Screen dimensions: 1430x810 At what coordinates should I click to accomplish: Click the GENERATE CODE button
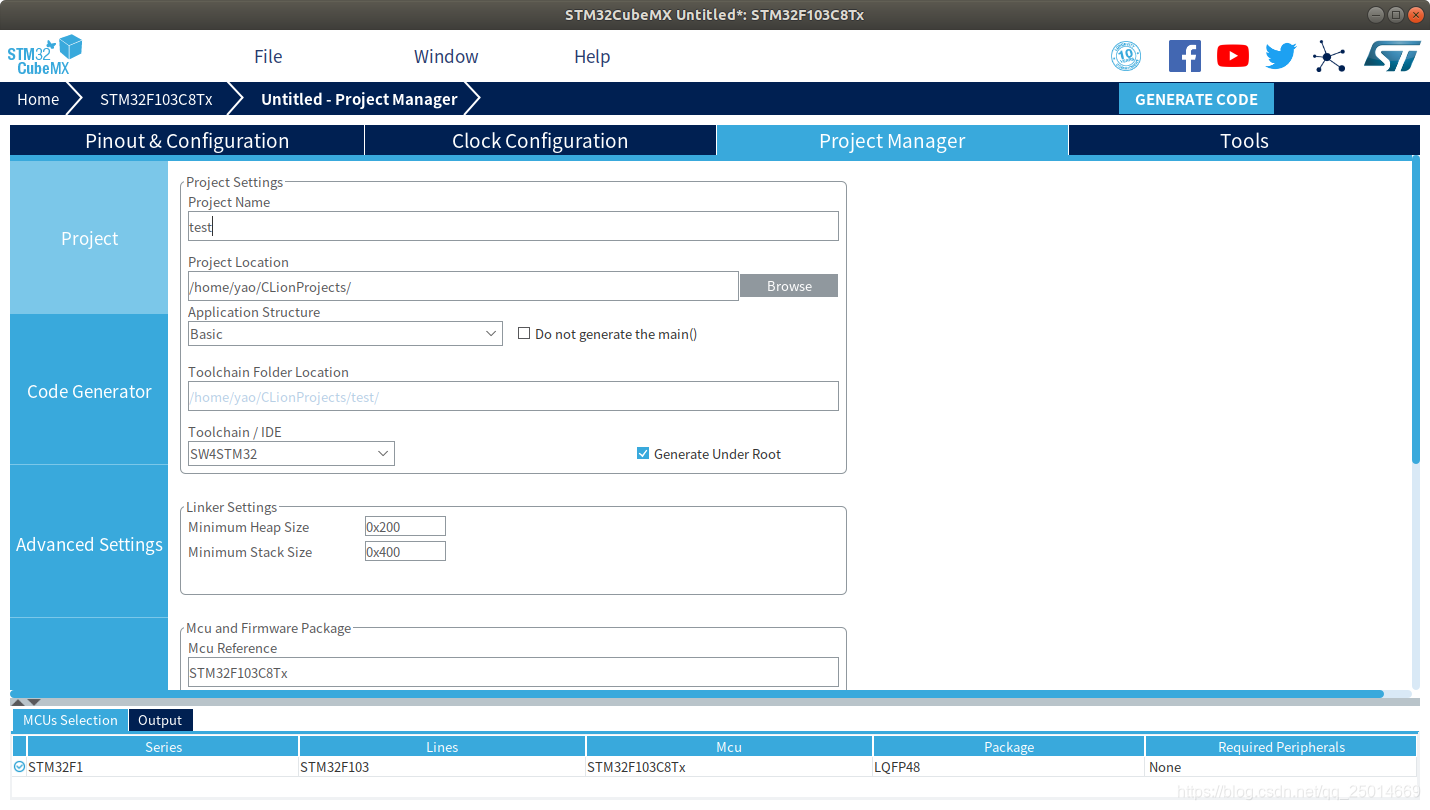1196,99
